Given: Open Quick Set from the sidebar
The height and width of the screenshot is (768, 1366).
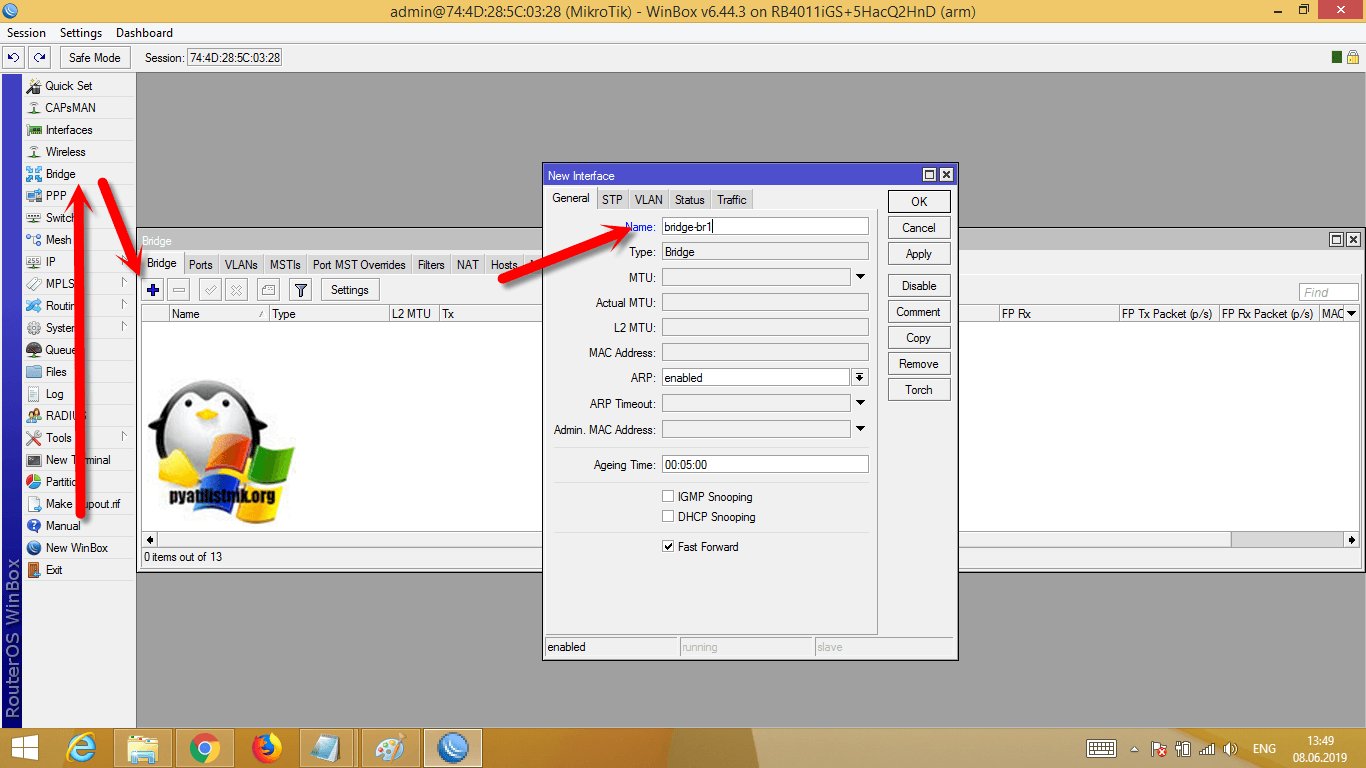Looking at the screenshot, I should tap(68, 86).
